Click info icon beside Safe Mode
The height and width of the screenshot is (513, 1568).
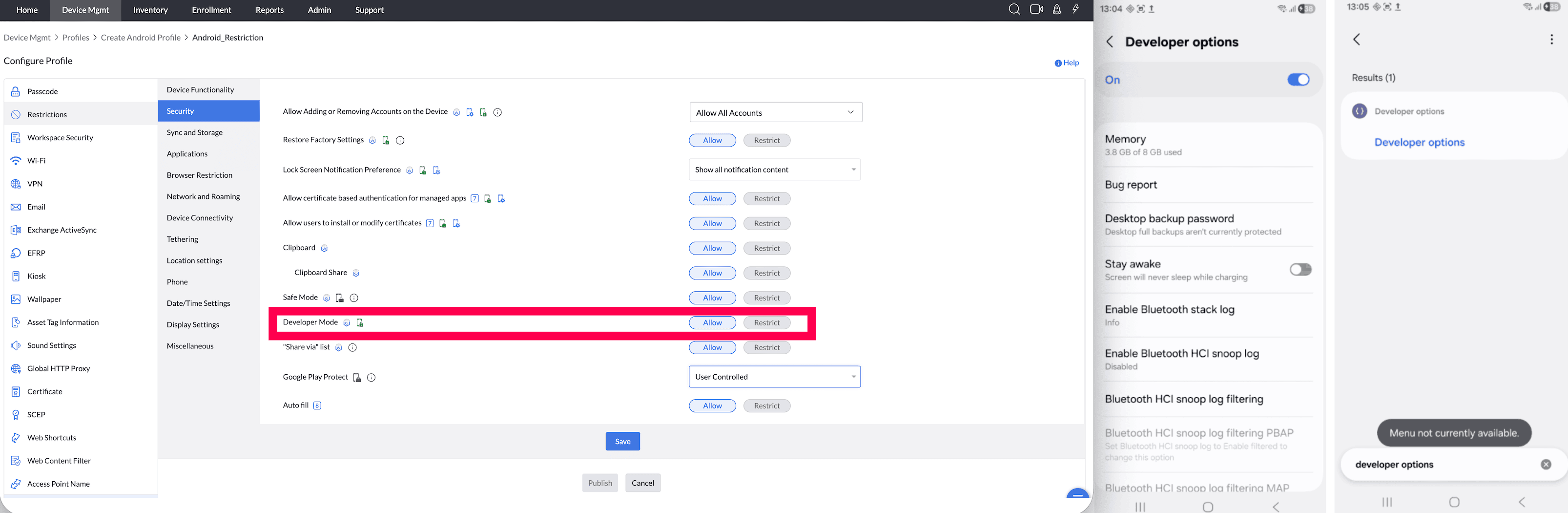(x=353, y=298)
